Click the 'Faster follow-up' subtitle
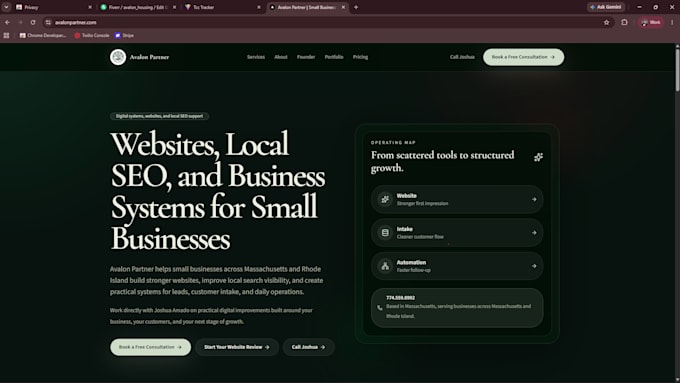This screenshot has width=680, height=383. point(414,270)
